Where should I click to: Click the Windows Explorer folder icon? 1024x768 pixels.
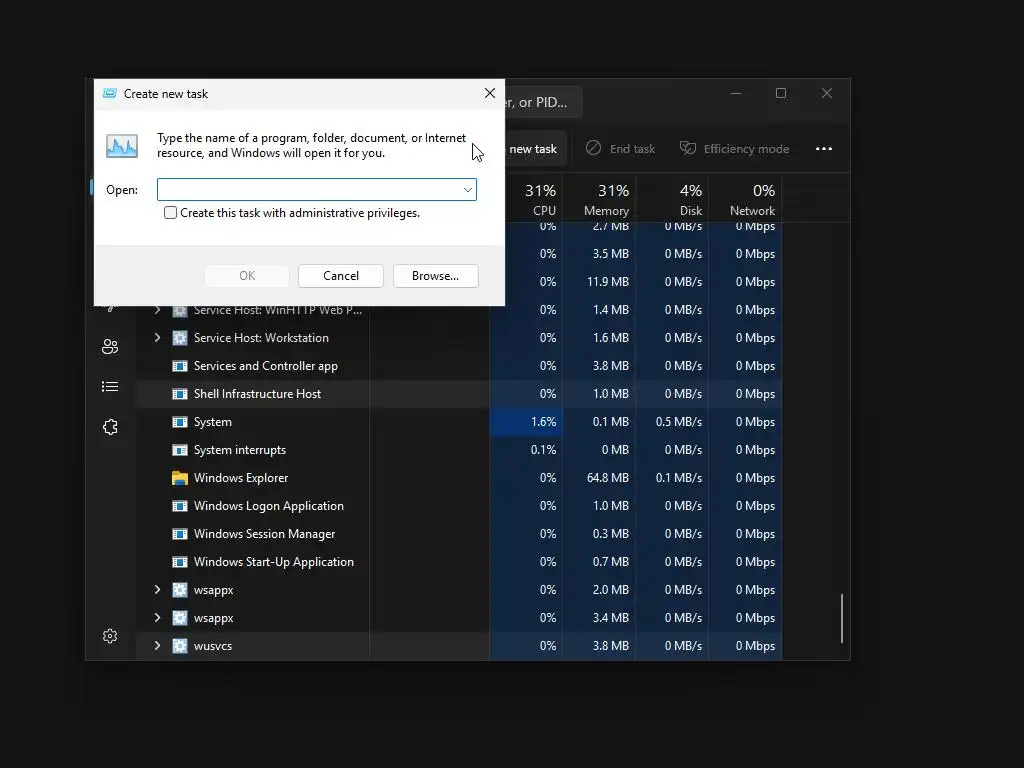(x=180, y=478)
